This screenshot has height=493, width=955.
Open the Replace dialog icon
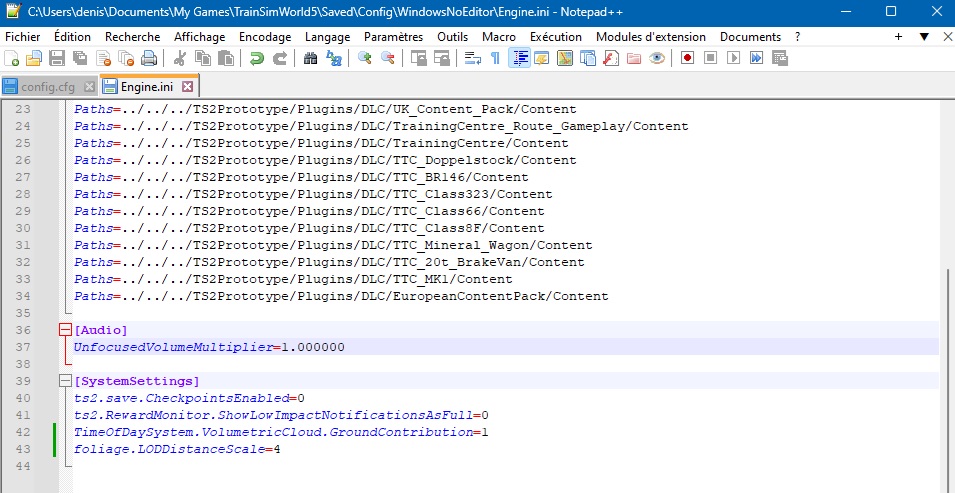[334, 59]
